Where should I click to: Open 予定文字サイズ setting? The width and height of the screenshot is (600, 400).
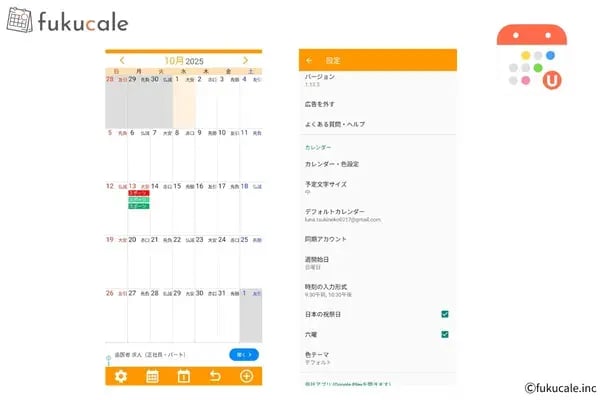point(327,187)
